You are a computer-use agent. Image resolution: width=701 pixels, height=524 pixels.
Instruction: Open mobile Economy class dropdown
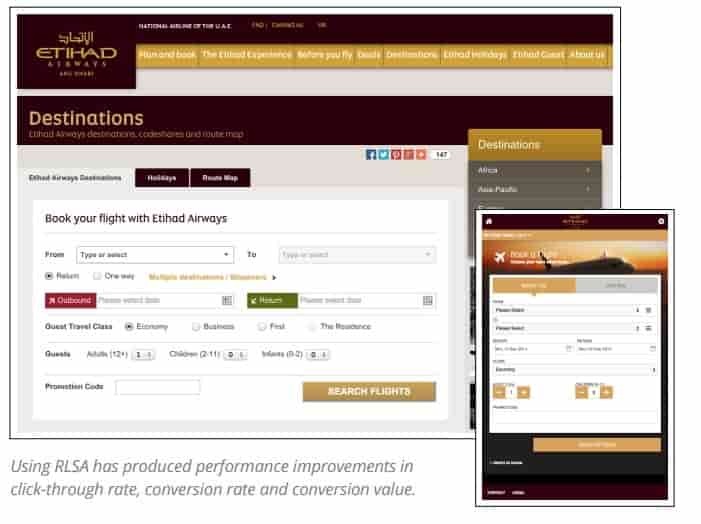tap(574, 370)
